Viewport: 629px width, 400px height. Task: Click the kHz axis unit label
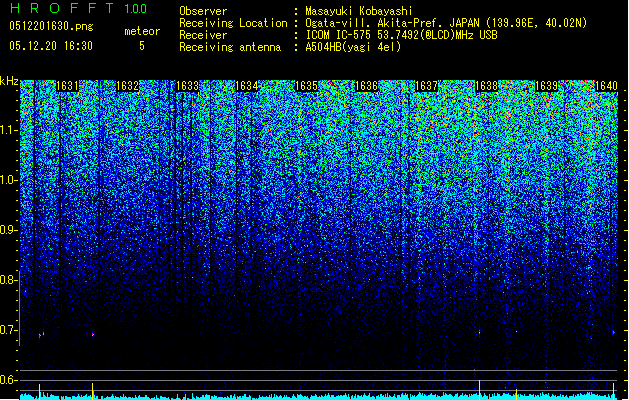(9, 81)
